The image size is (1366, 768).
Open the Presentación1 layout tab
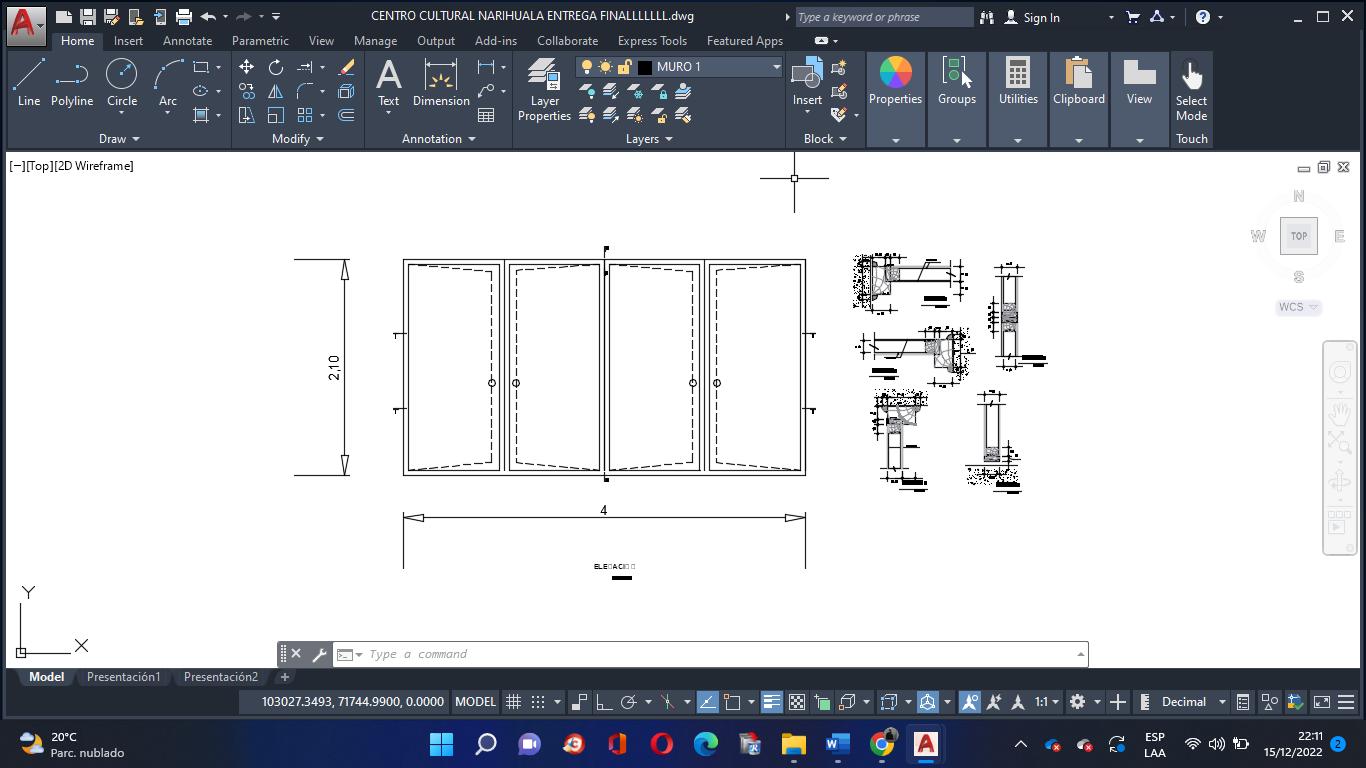[x=123, y=677]
